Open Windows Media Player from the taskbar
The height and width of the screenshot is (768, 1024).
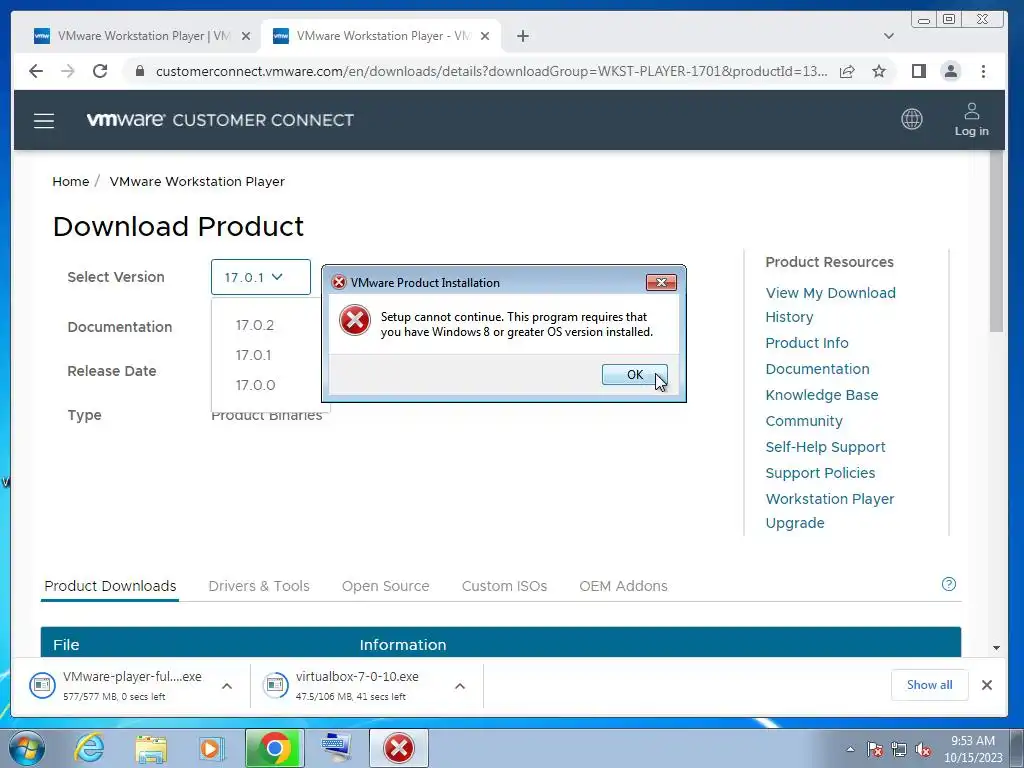212,748
